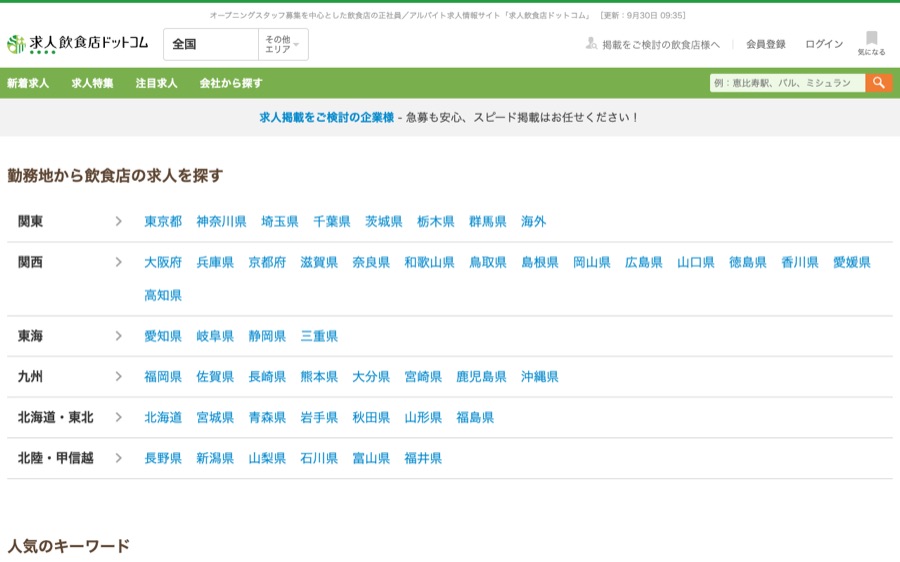The image size is (900, 562).
Task: Open the 新着求人 menu item
Action: point(28,83)
